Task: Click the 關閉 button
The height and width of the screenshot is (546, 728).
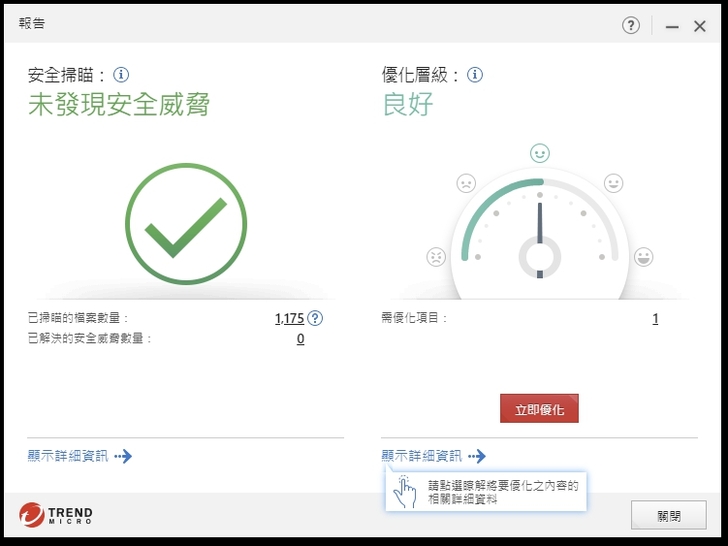Action: point(669,515)
